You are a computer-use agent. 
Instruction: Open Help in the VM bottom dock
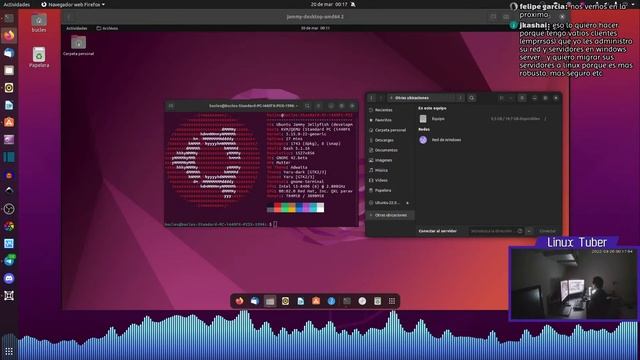coord(331,301)
